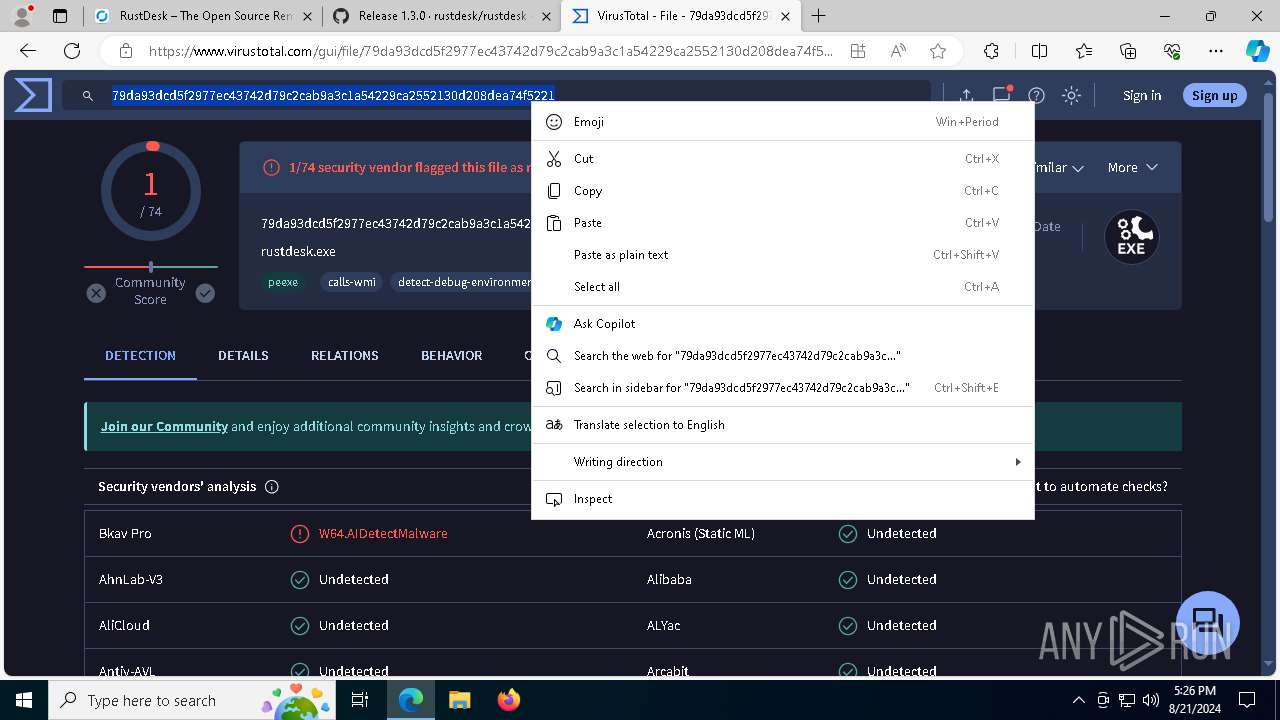
Task: Vote positive with the community score checkmark
Action: 205,293
